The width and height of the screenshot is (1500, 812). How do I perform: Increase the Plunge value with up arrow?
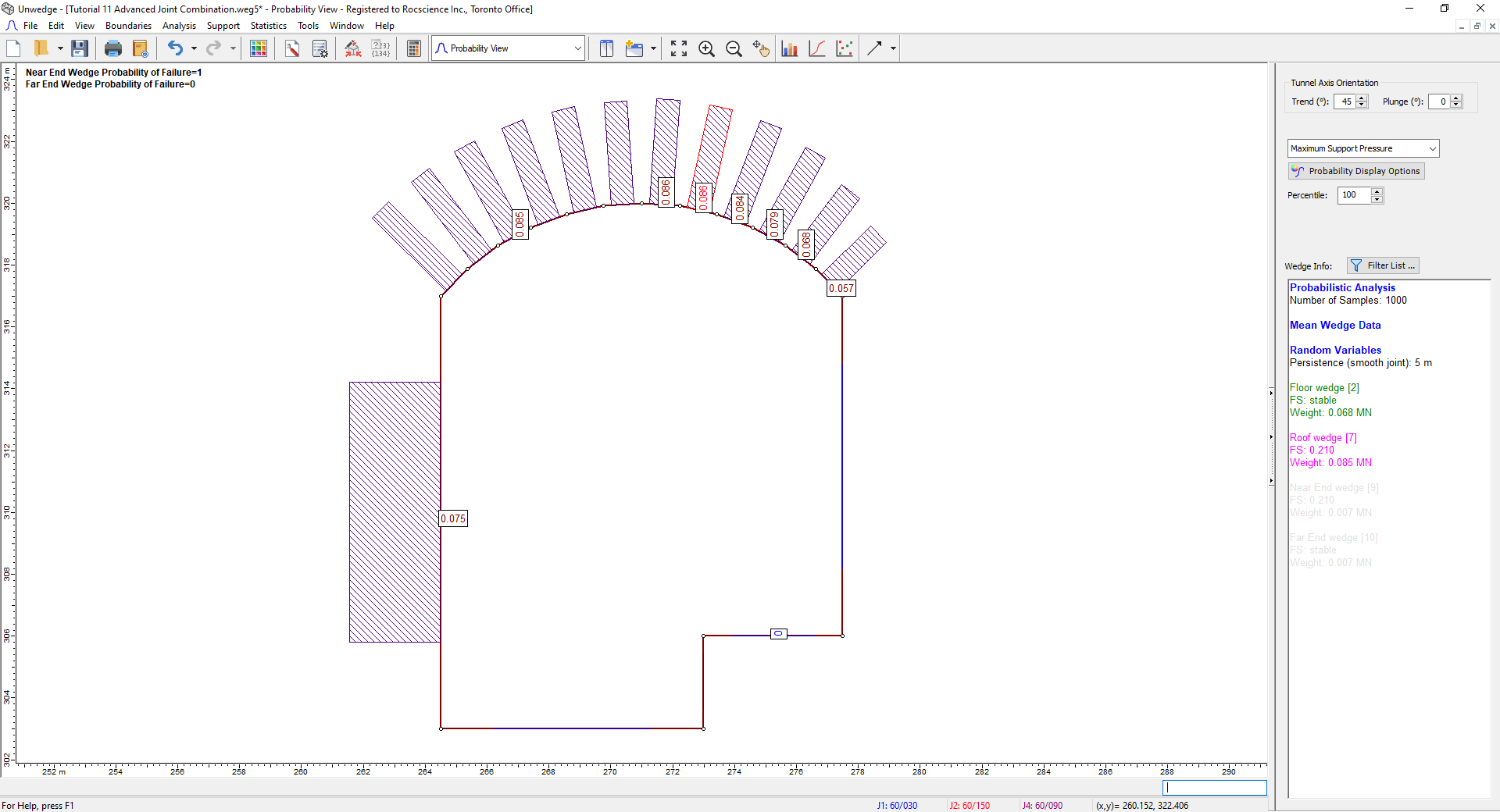[1456, 98]
